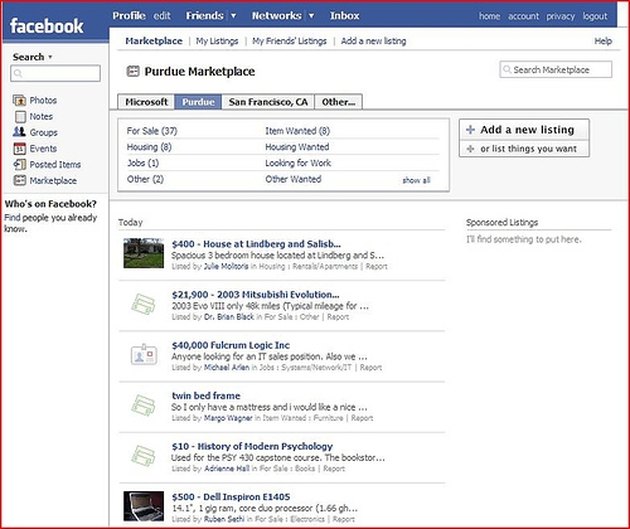Open My Friends' Listings
This screenshot has height=529, width=630.
[289, 41]
